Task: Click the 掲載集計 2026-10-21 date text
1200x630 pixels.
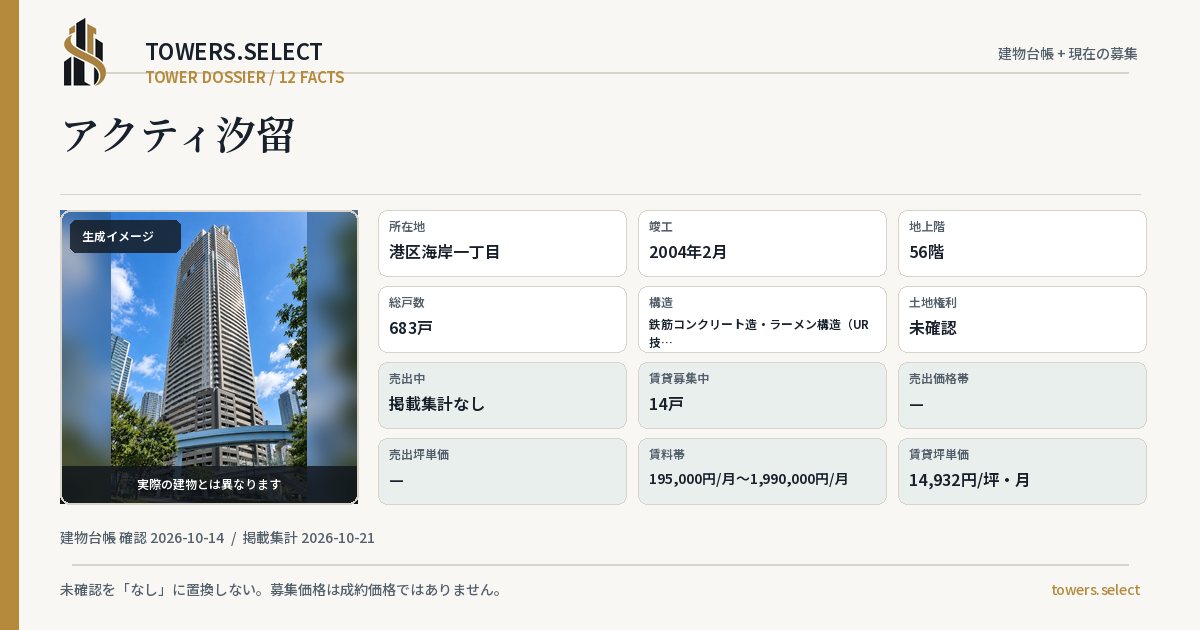Action: coord(309,538)
